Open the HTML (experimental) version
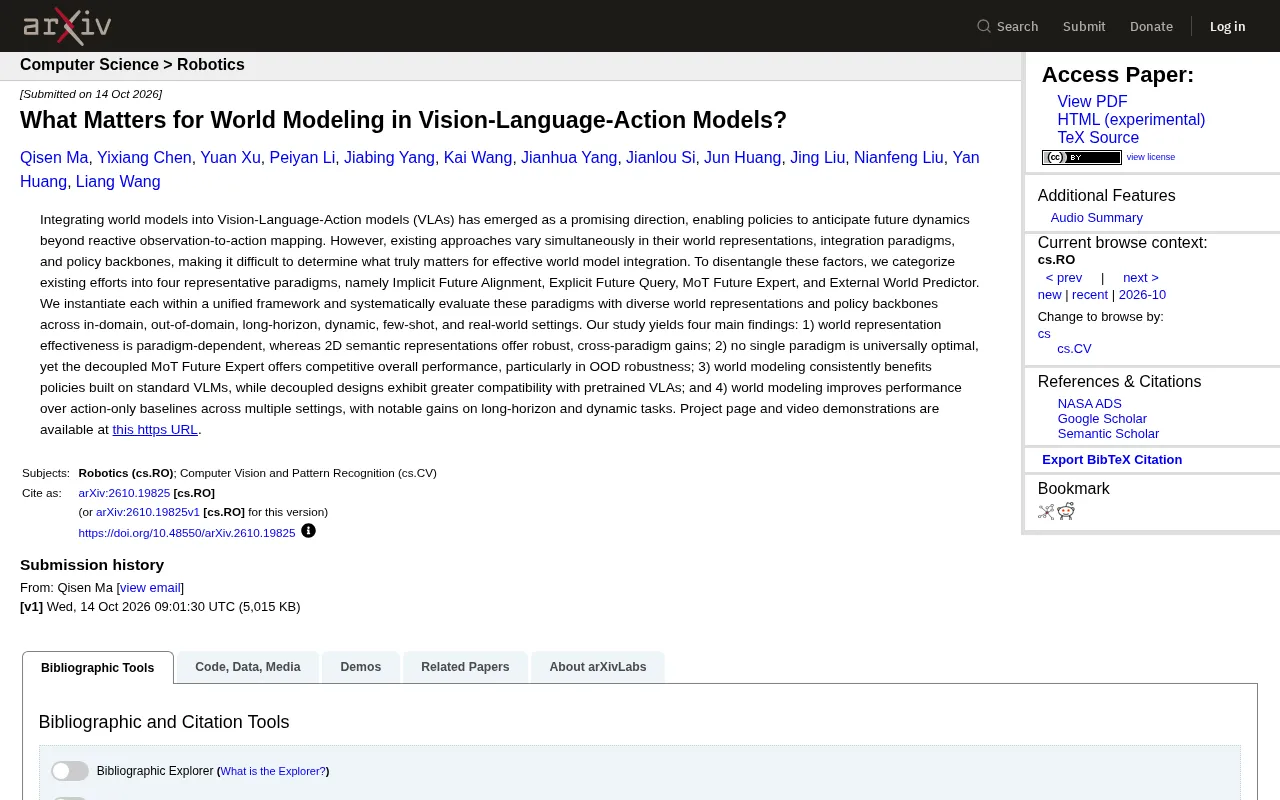 1131,120
